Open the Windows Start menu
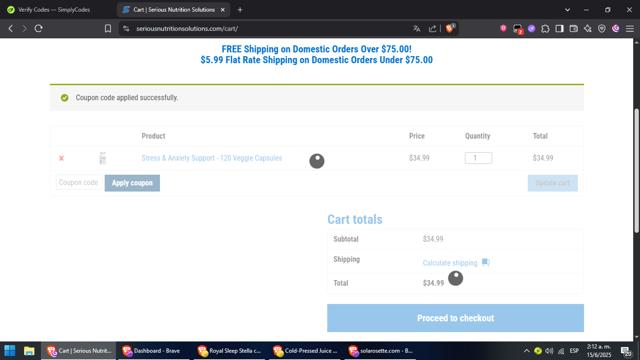The height and width of the screenshot is (360, 640). pyautogui.click(x=10, y=351)
